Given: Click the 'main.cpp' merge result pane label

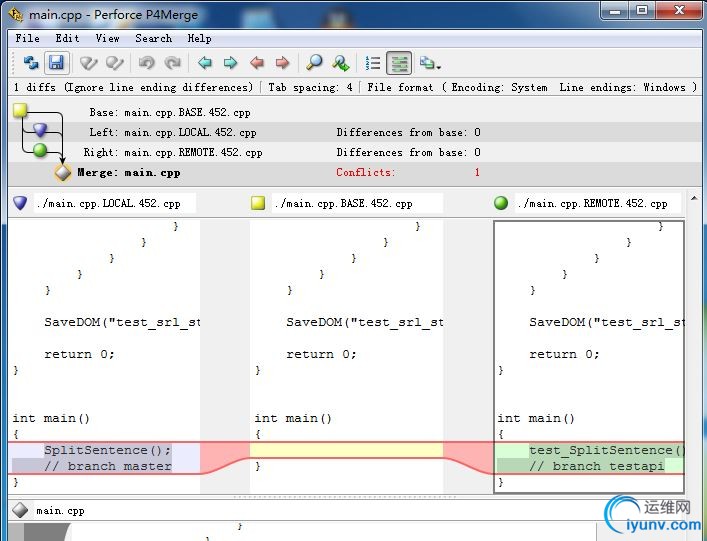Looking at the screenshot, I should click(x=60, y=511).
